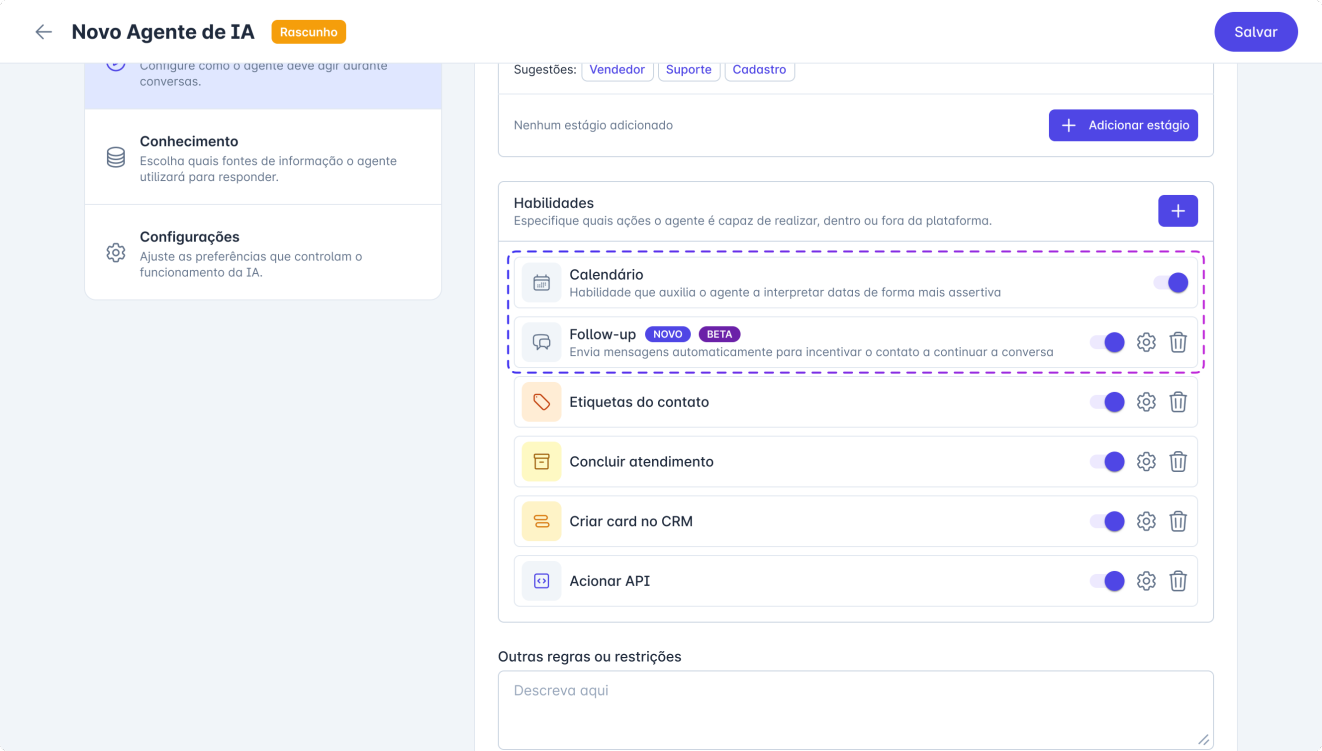Open Concluir atendimento settings gear
This screenshot has width=1322, height=751.
(x=1146, y=462)
